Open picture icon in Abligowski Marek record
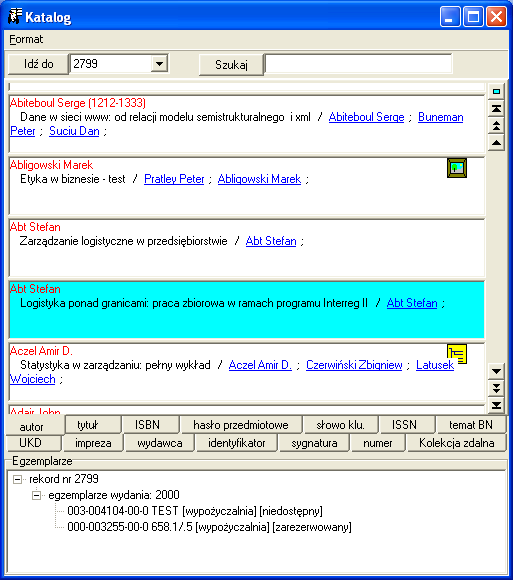Screen dimensions: 513x580 click(x=457, y=168)
